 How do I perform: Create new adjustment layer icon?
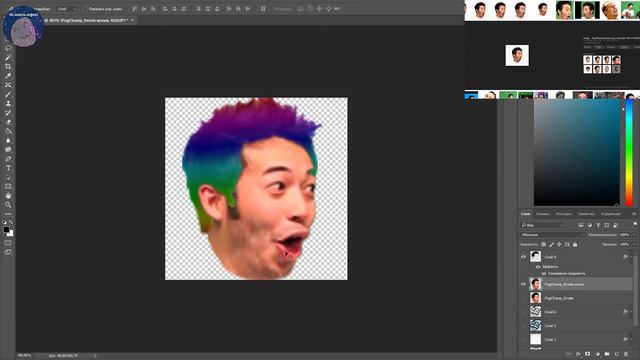[597, 354]
